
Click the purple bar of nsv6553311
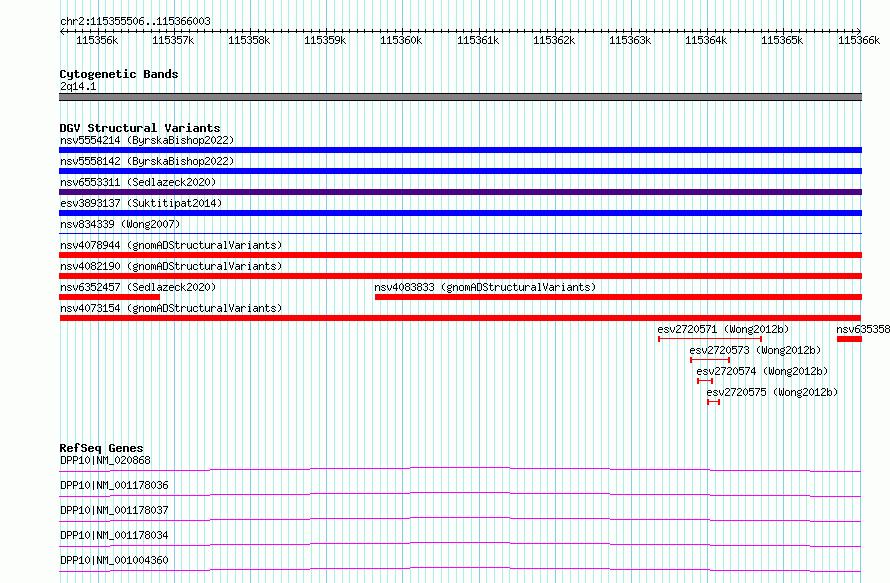[x=460, y=192]
